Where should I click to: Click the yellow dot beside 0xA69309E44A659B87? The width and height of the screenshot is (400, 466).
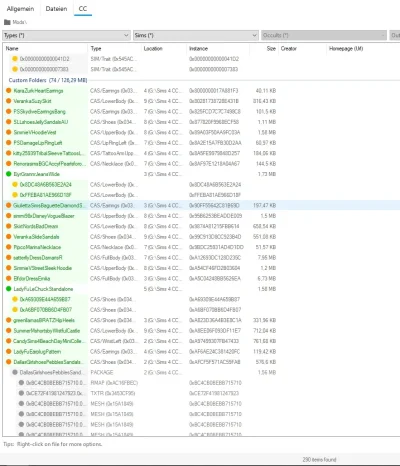click(15, 299)
